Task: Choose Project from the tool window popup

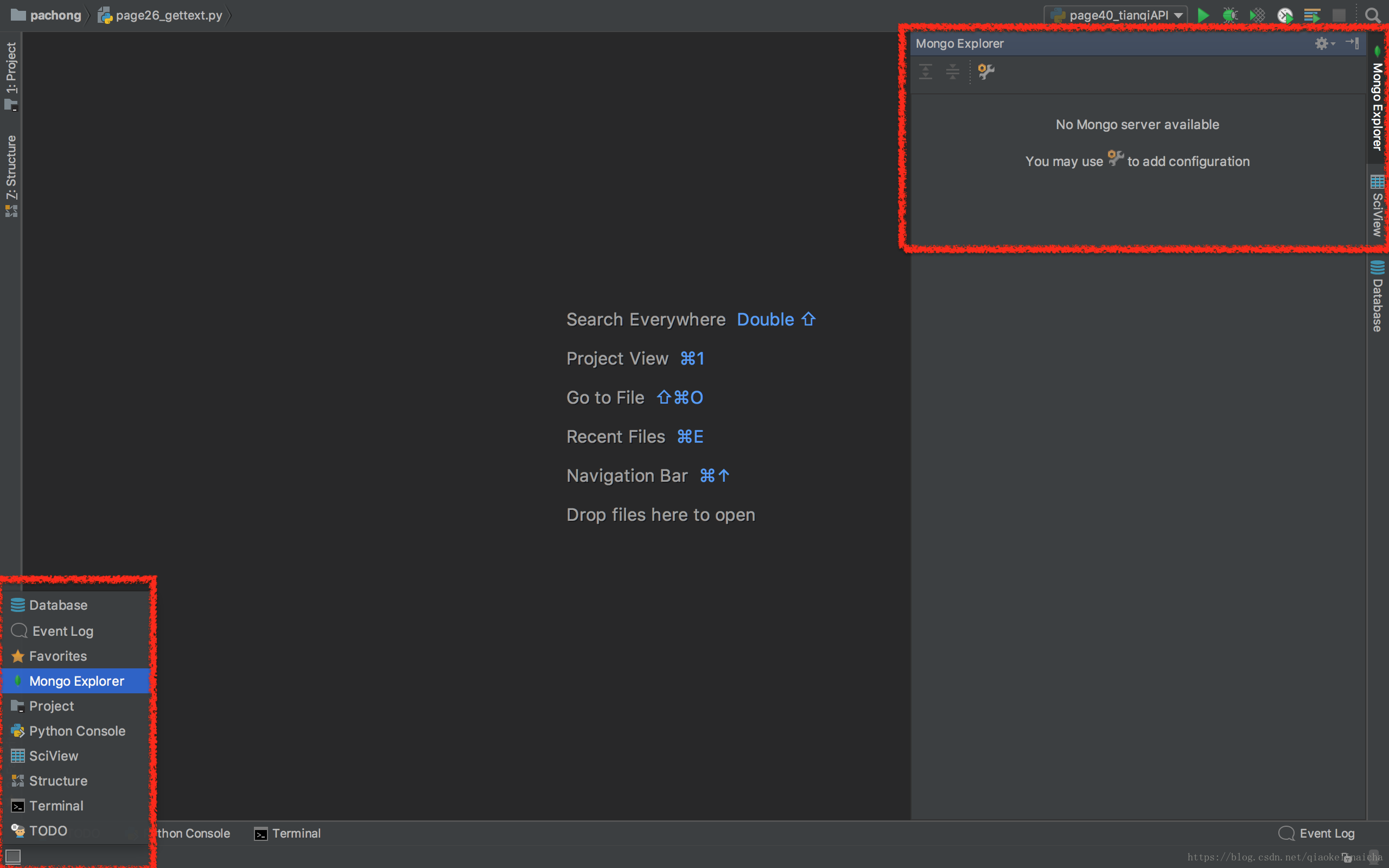Action: click(77, 706)
